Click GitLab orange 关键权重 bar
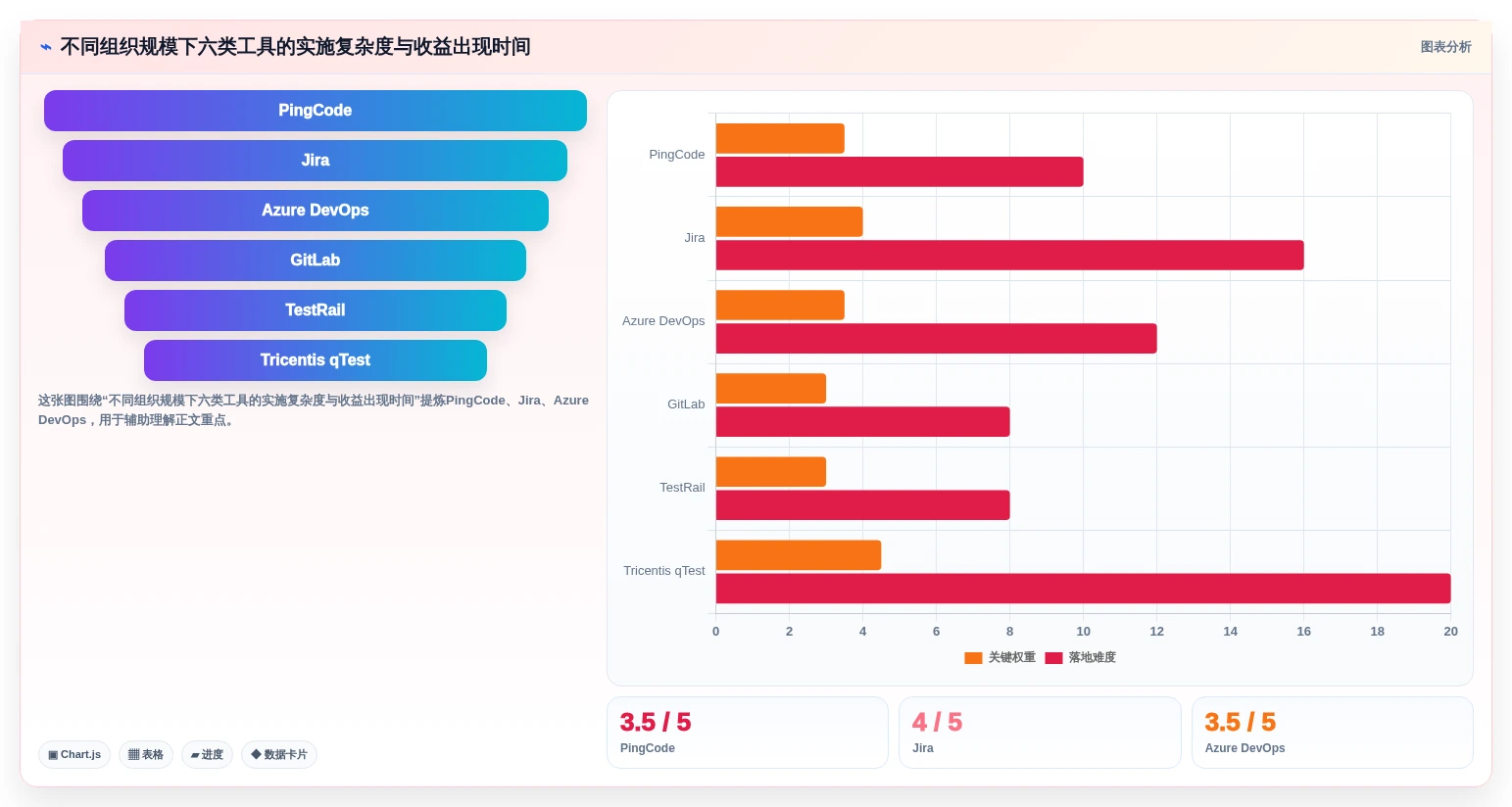The height and width of the screenshot is (807, 1512). (x=771, y=389)
